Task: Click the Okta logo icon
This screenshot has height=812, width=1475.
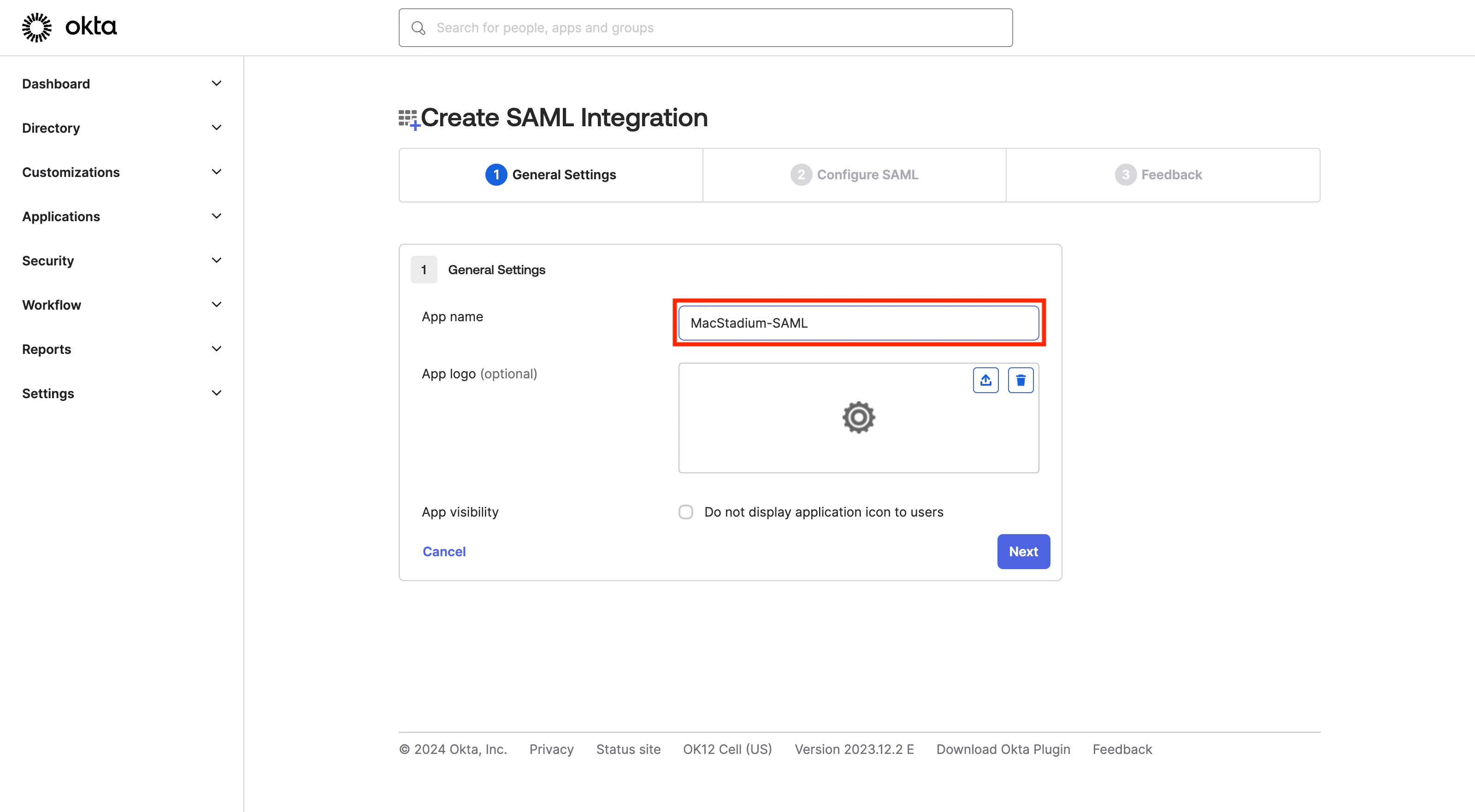Action: point(37,27)
